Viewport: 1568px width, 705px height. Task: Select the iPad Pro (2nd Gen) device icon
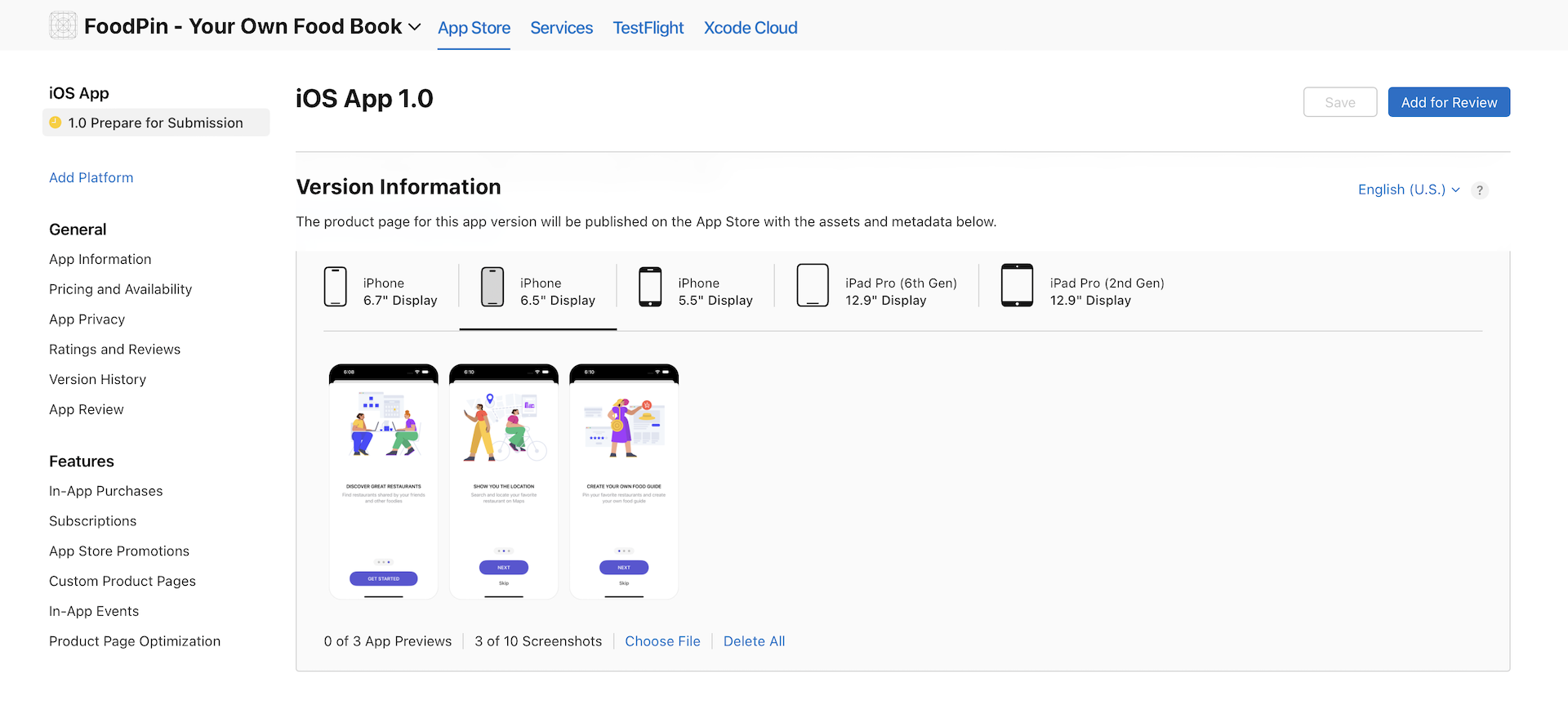click(1017, 286)
